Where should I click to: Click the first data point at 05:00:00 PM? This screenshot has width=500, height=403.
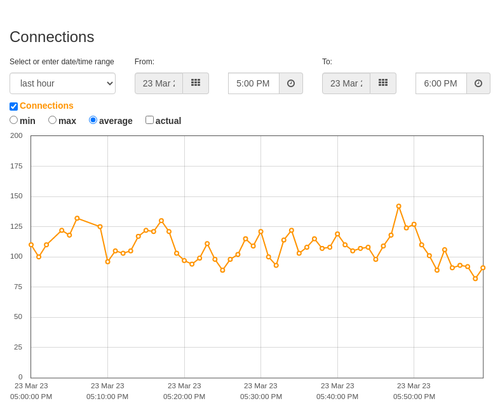31,245
